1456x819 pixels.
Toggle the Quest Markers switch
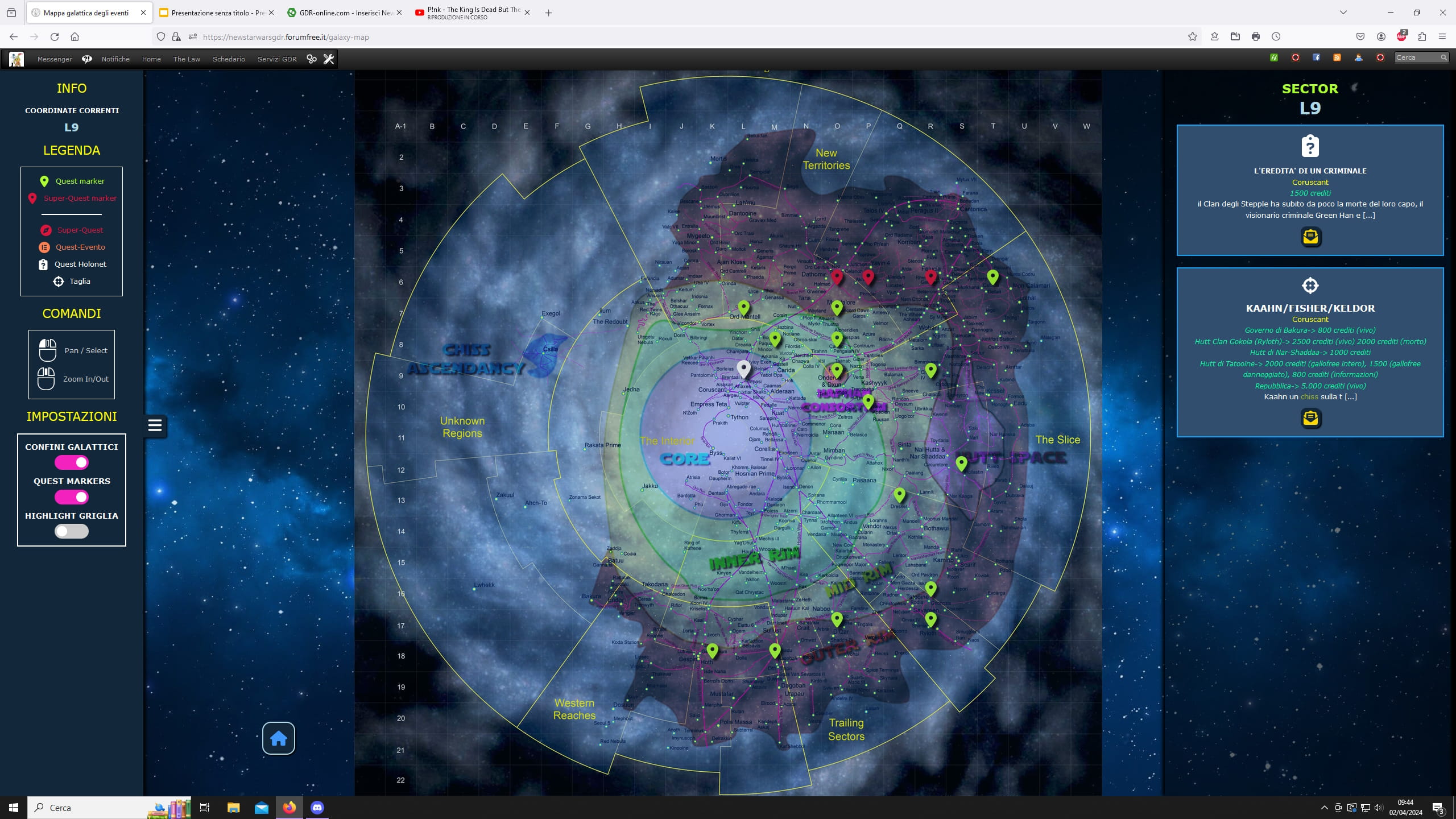coord(72,497)
